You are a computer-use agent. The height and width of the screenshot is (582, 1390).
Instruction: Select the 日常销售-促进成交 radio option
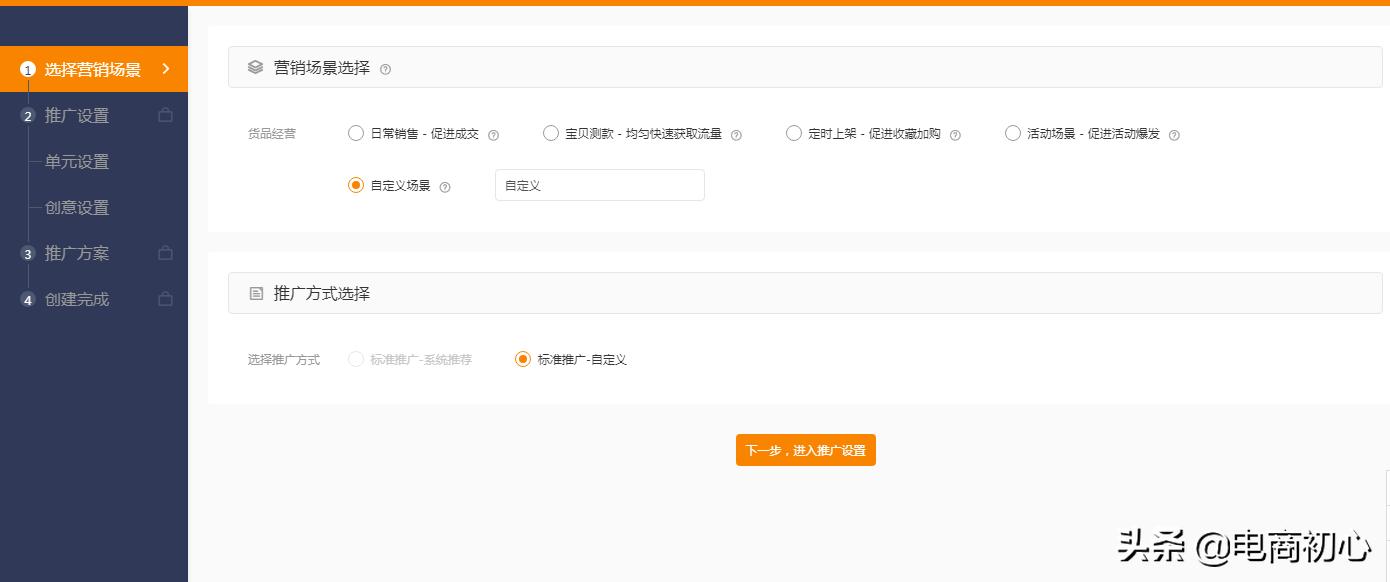[x=356, y=133]
